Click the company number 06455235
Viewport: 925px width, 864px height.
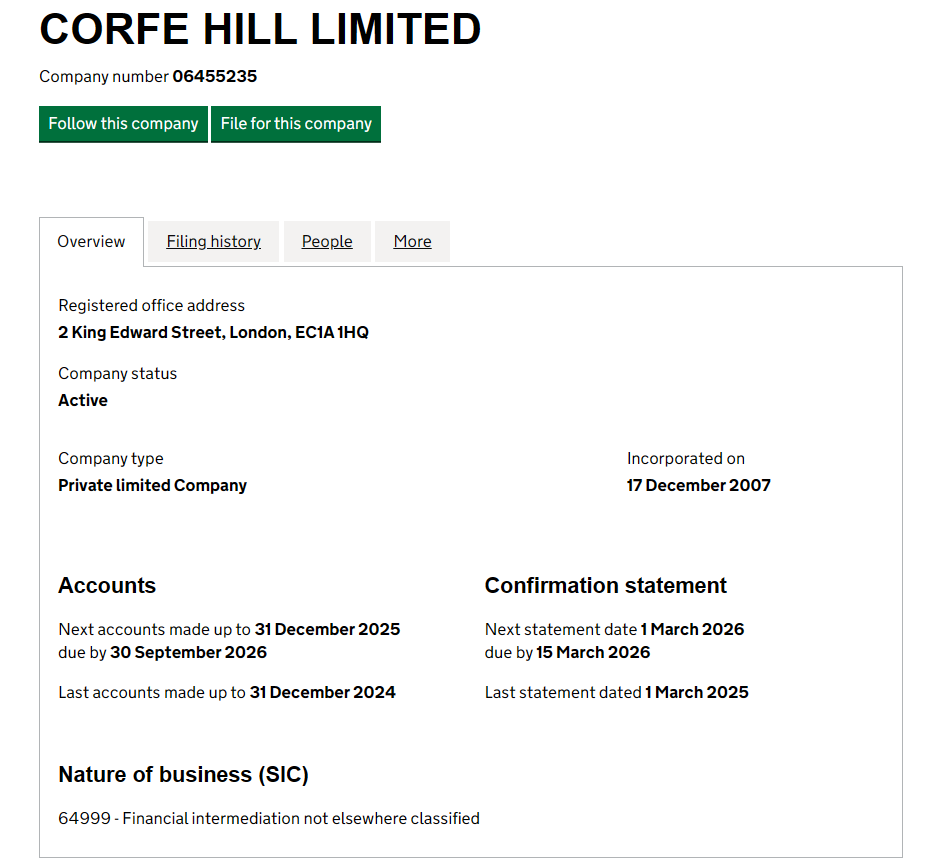click(x=214, y=76)
